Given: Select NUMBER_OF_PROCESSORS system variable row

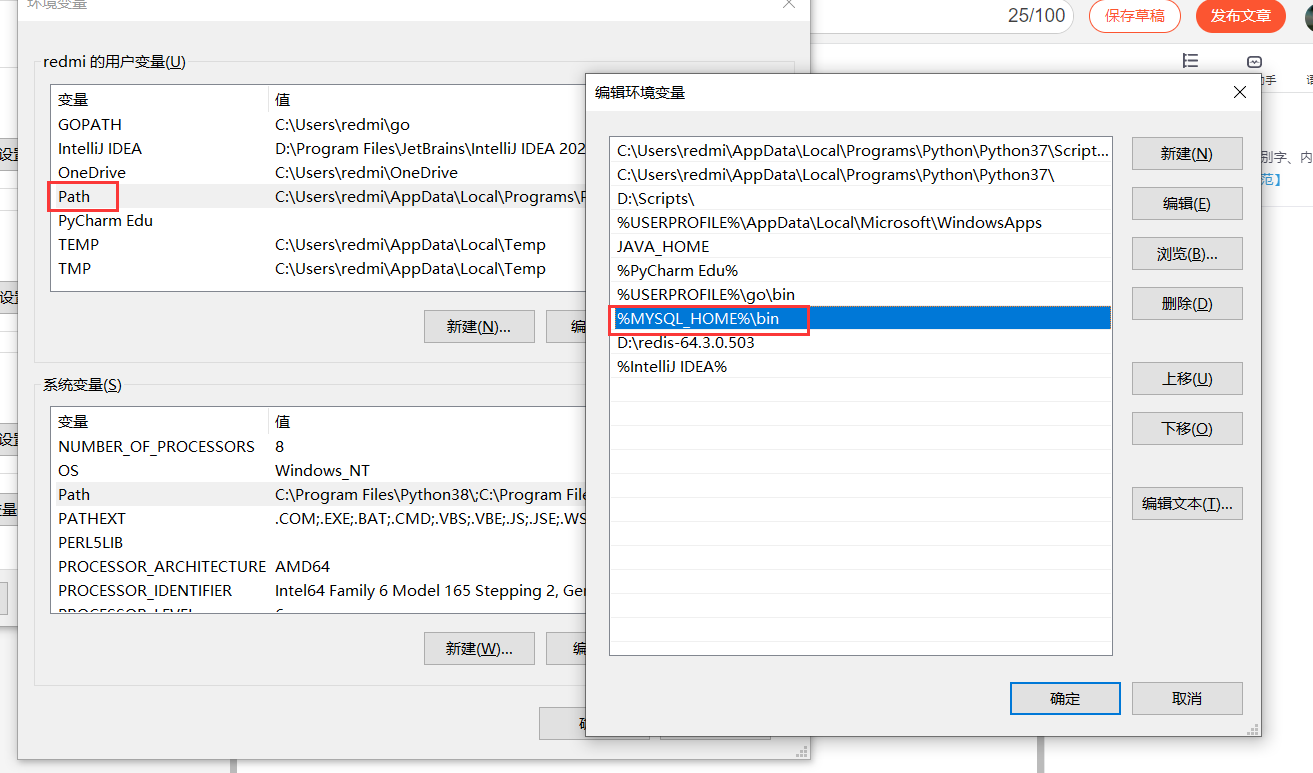Looking at the screenshot, I should pyautogui.click(x=318, y=447).
